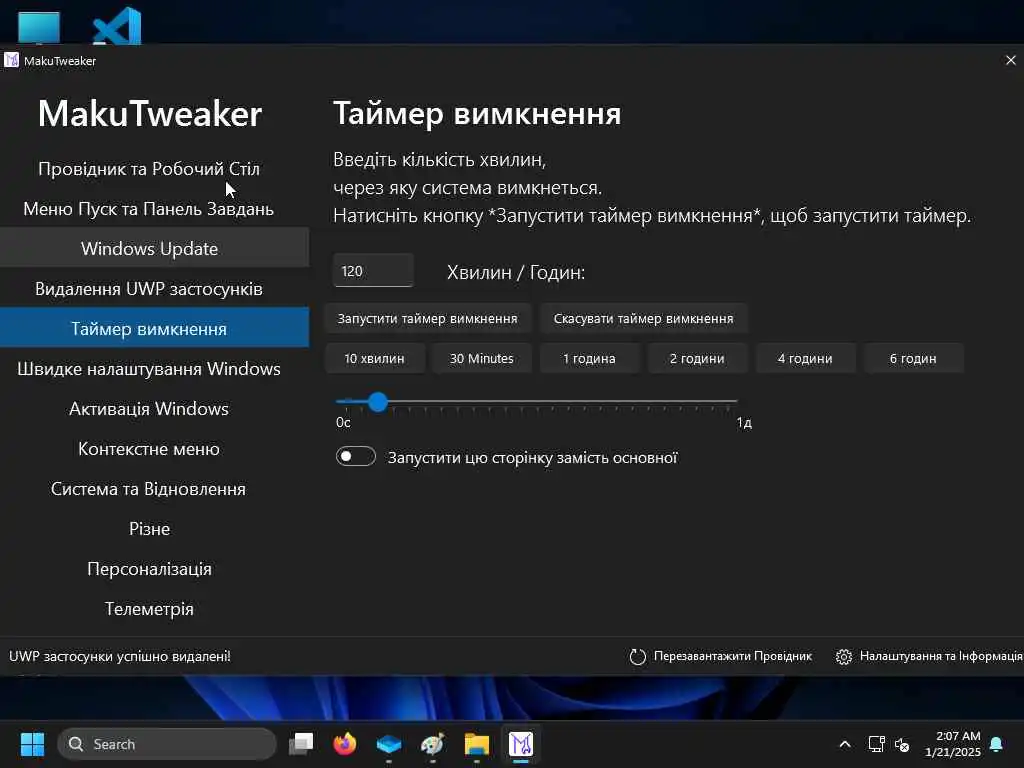
Task: Choose the 10 хвилин preset
Action: point(374,359)
